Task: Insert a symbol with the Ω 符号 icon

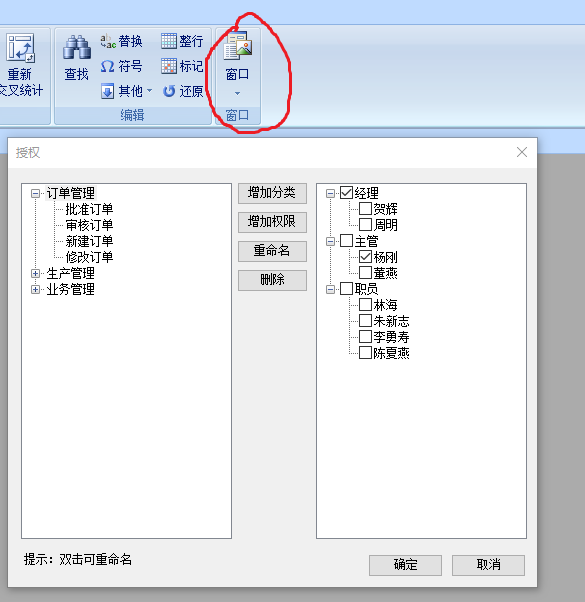Action: click(107, 66)
